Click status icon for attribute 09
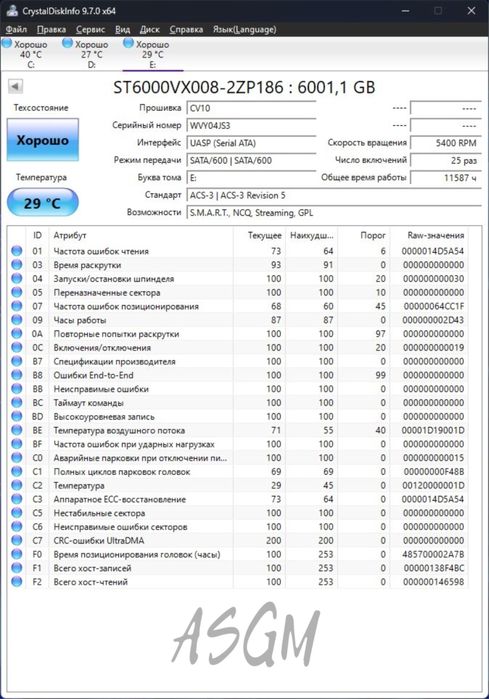This screenshot has width=489, height=699. coord(16,320)
